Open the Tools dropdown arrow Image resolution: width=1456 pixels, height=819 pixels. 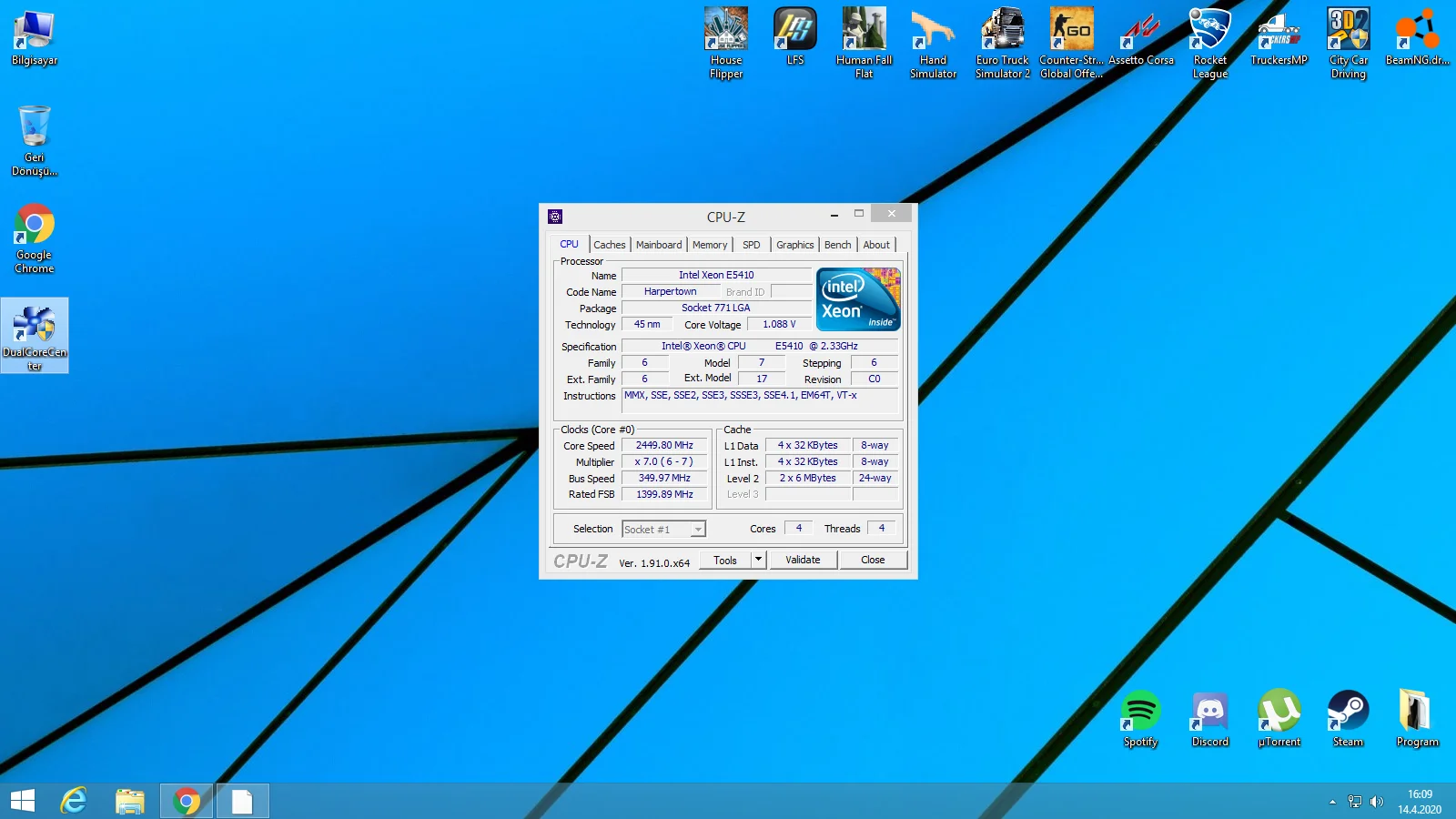coord(758,560)
